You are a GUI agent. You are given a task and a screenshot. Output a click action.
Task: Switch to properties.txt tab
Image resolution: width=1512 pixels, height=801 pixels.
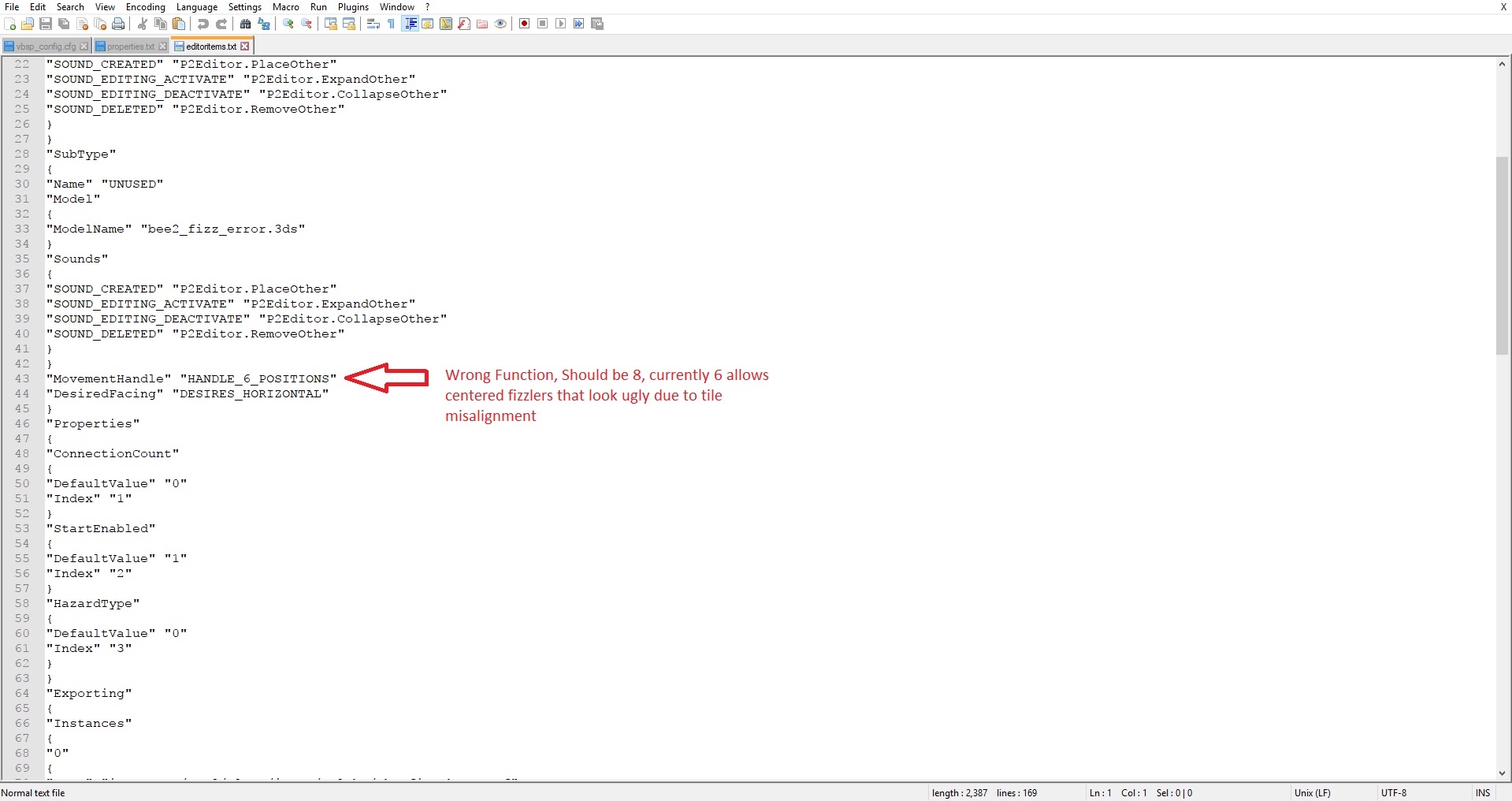[131, 47]
